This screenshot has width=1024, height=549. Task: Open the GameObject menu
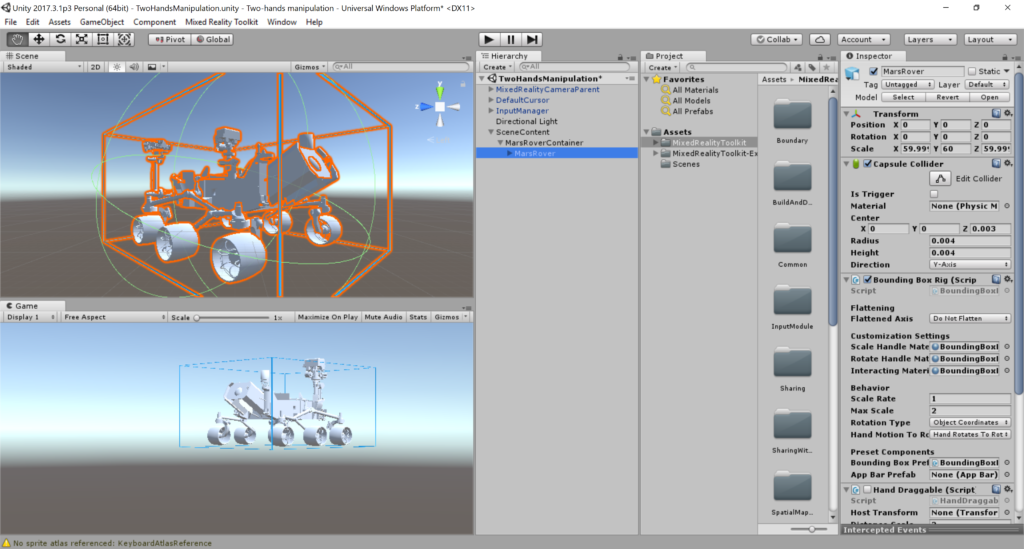101,22
